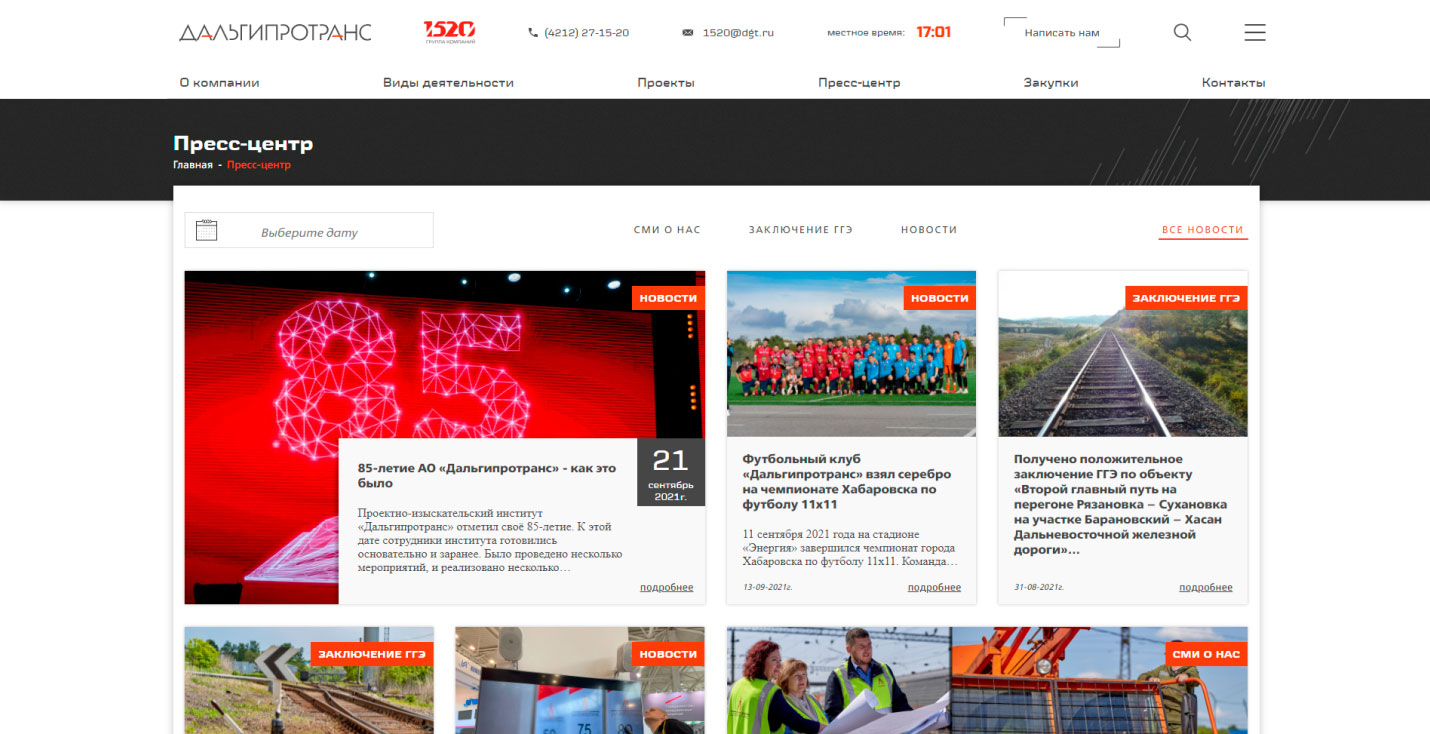
Task: Open football team photo thumbnail
Action: pyautogui.click(x=851, y=353)
